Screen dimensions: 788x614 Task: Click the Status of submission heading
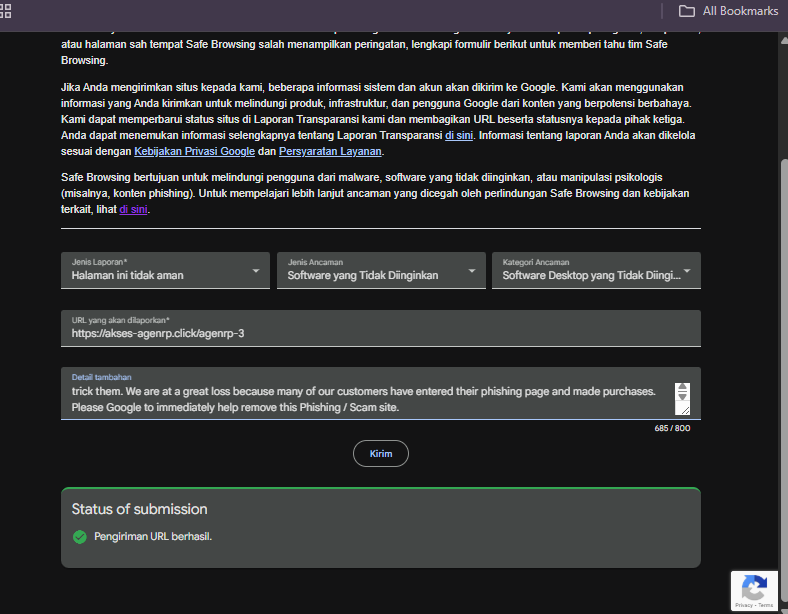pyautogui.click(x=139, y=509)
